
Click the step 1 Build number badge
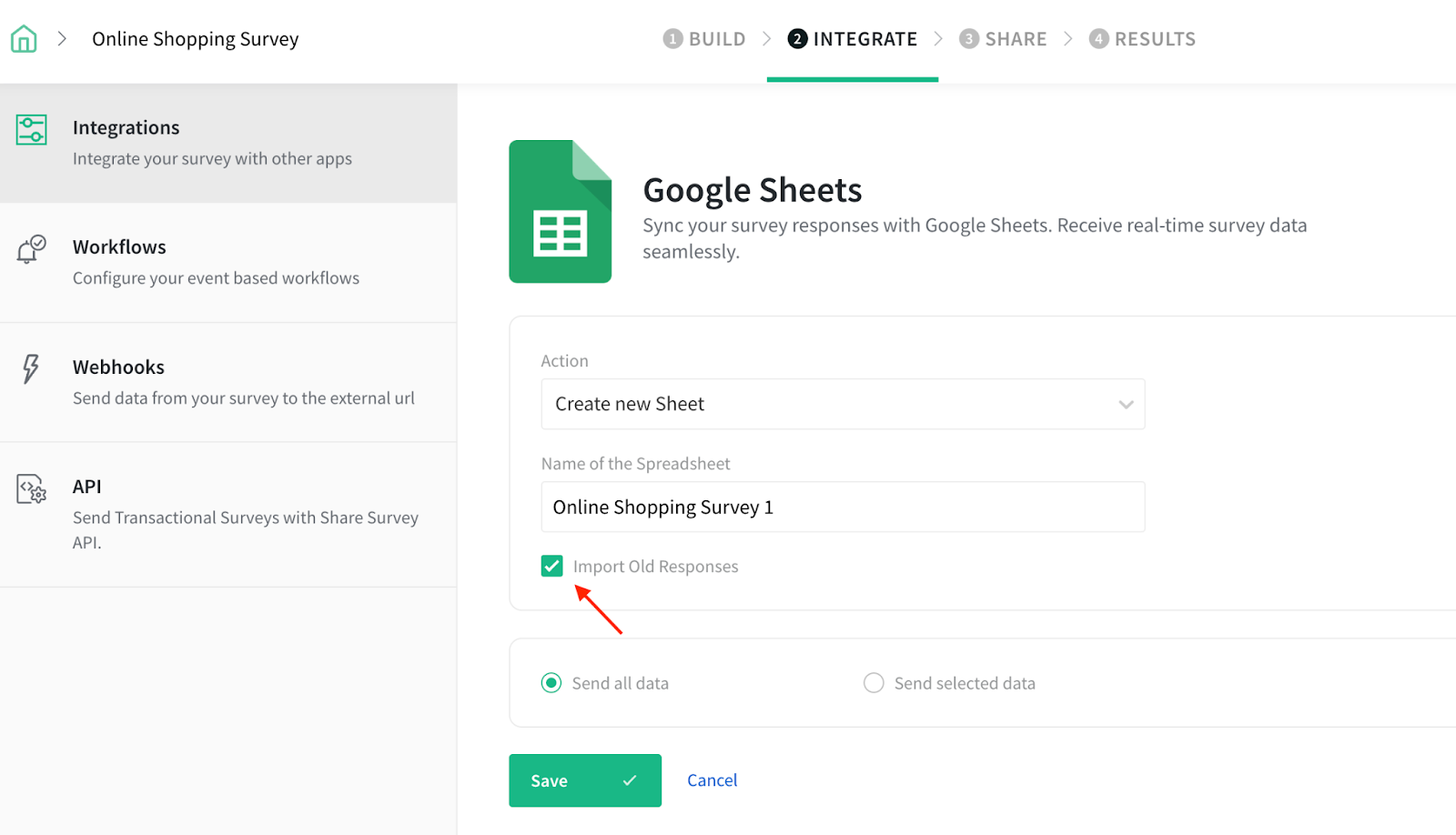(672, 39)
